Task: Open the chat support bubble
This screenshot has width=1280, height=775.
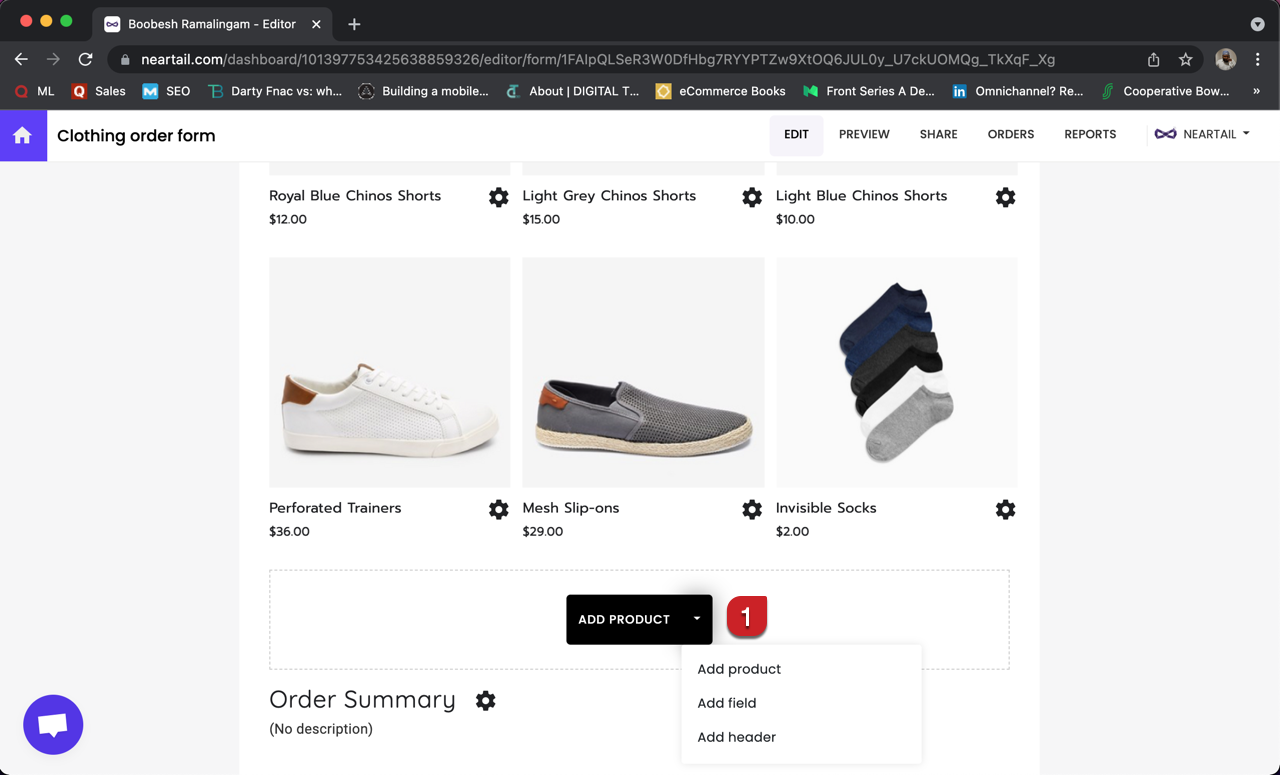Action: coord(53,725)
